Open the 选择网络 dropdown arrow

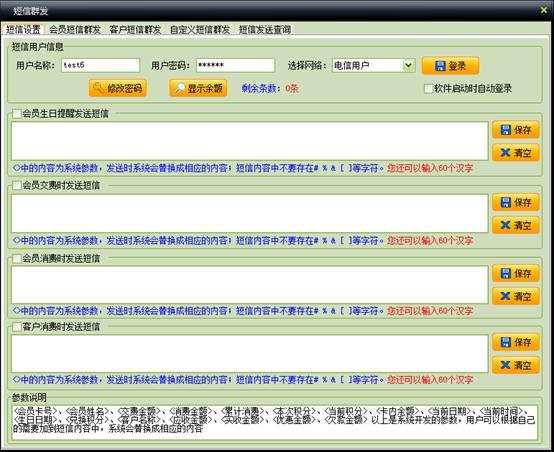tap(409, 65)
